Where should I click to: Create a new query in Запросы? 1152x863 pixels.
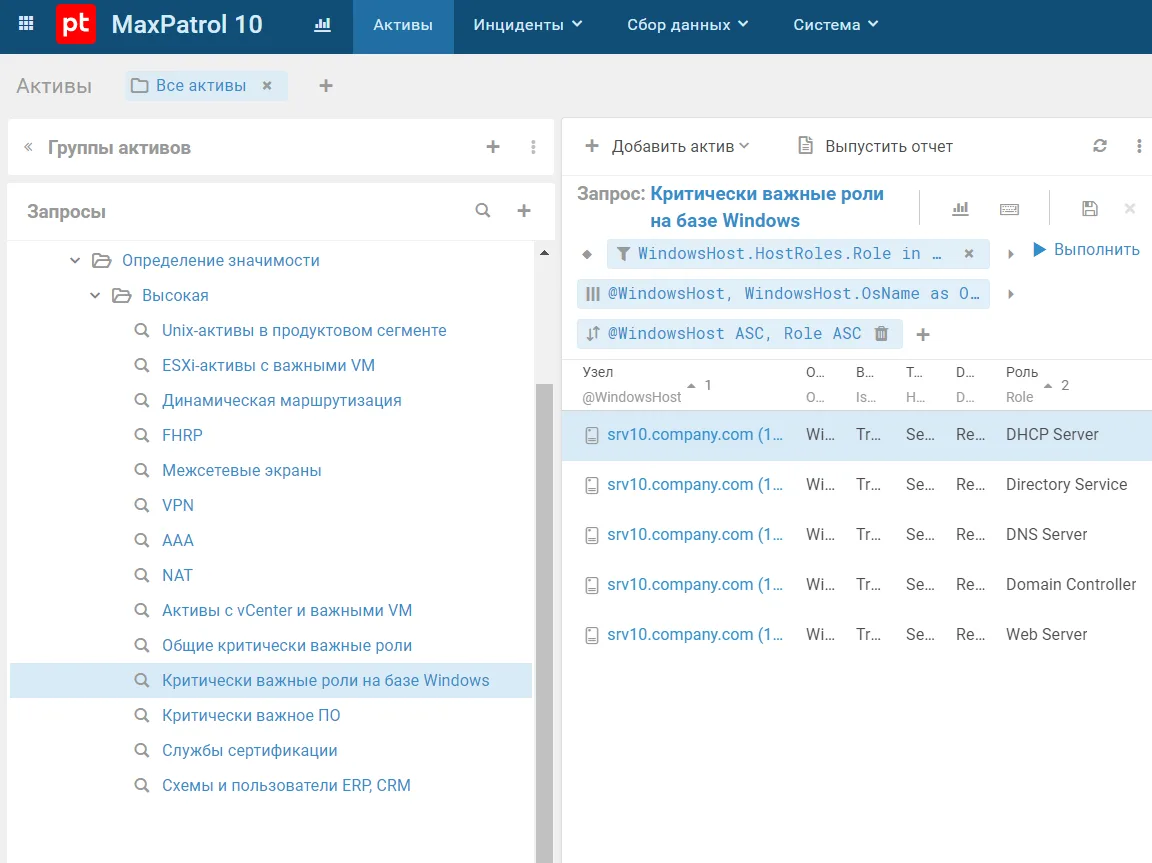coord(524,211)
